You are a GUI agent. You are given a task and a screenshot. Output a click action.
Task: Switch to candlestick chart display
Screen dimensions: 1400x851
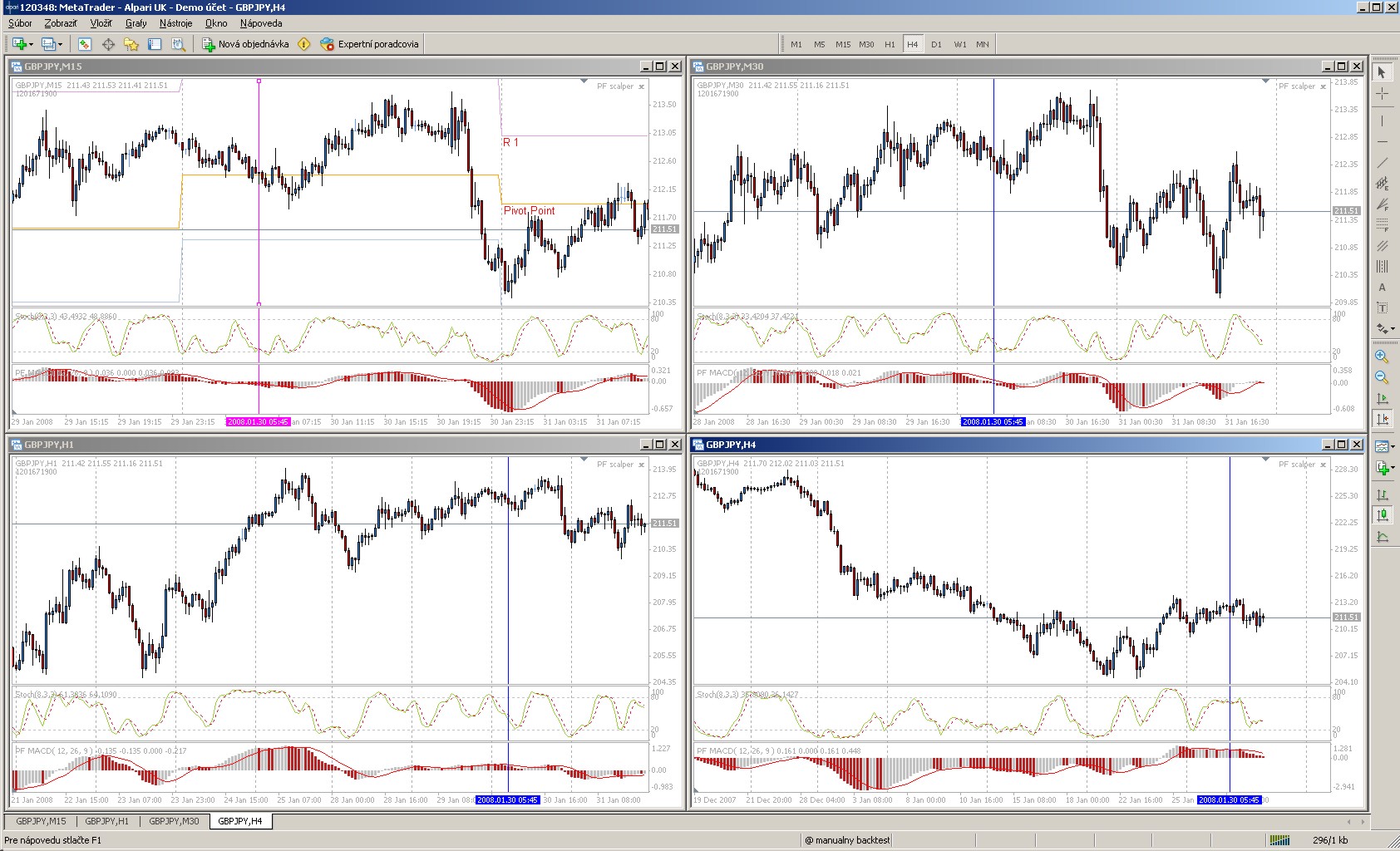click(x=1382, y=516)
